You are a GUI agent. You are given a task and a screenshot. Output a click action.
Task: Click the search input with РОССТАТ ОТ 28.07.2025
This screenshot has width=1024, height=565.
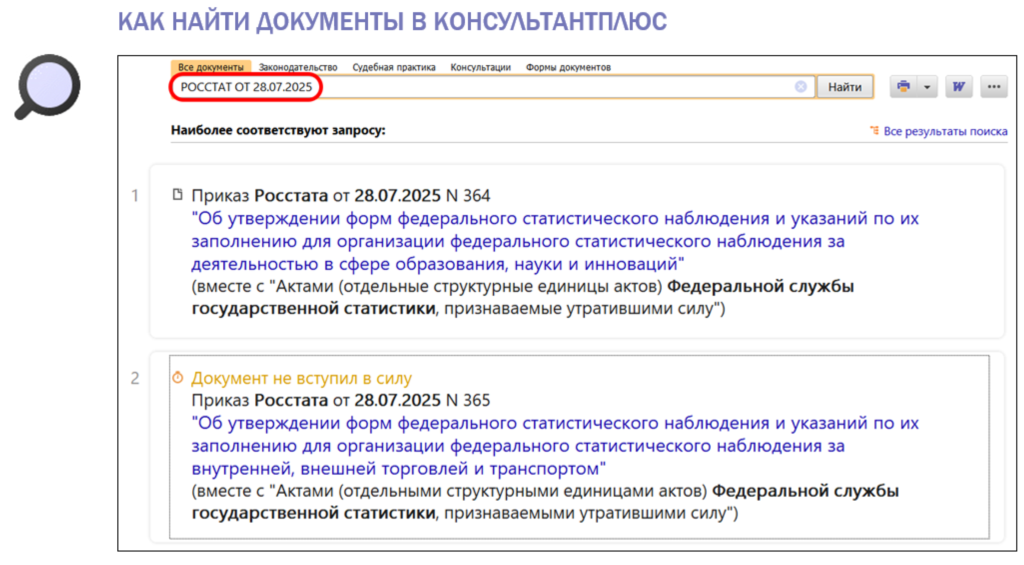(493, 87)
